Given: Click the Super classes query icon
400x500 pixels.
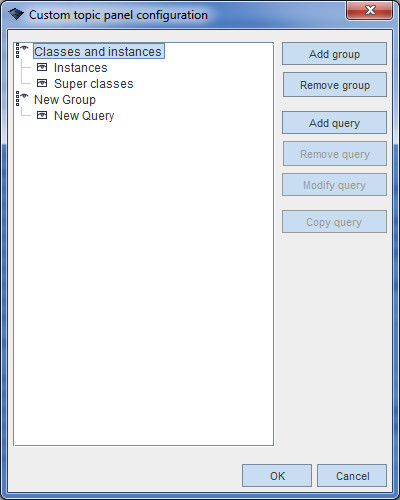Looking at the screenshot, I should (42, 83).
